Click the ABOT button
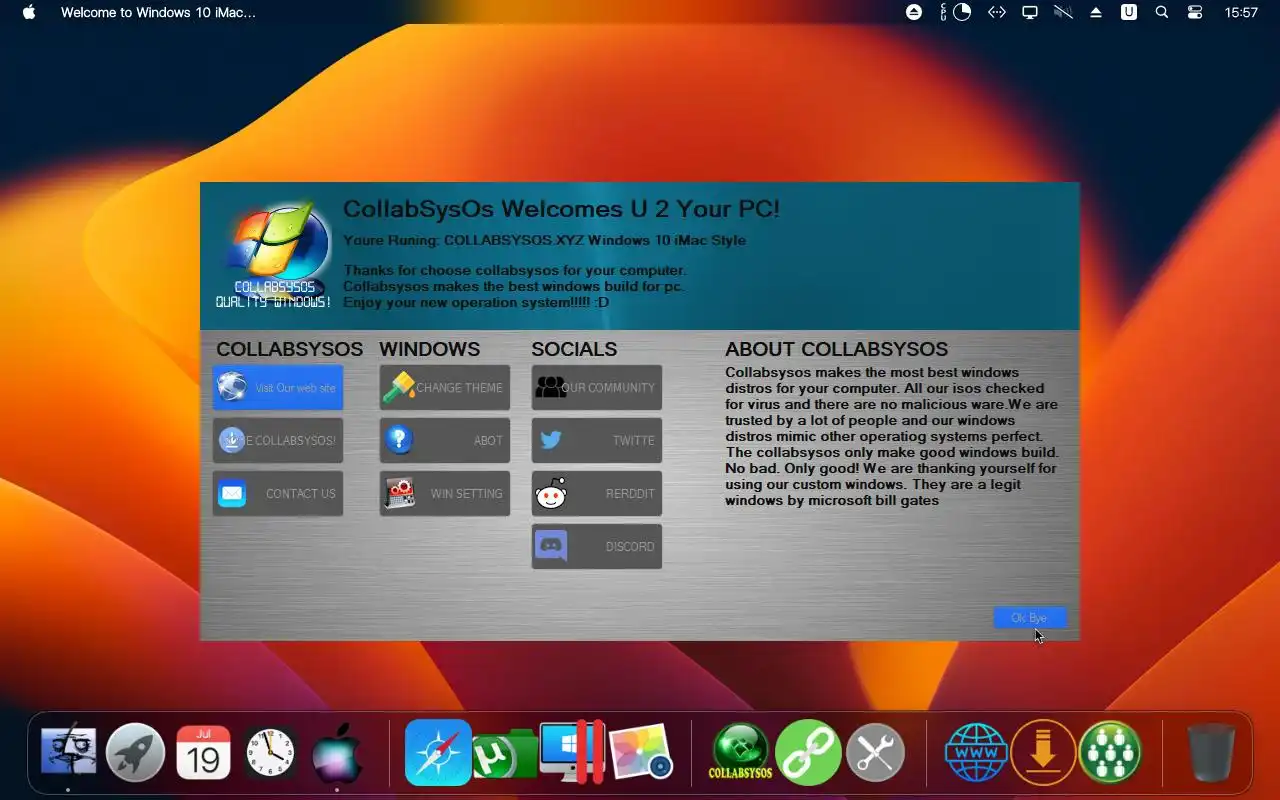Image resolution: width=1280 pixels, height=800 pixels. [445, 440]
